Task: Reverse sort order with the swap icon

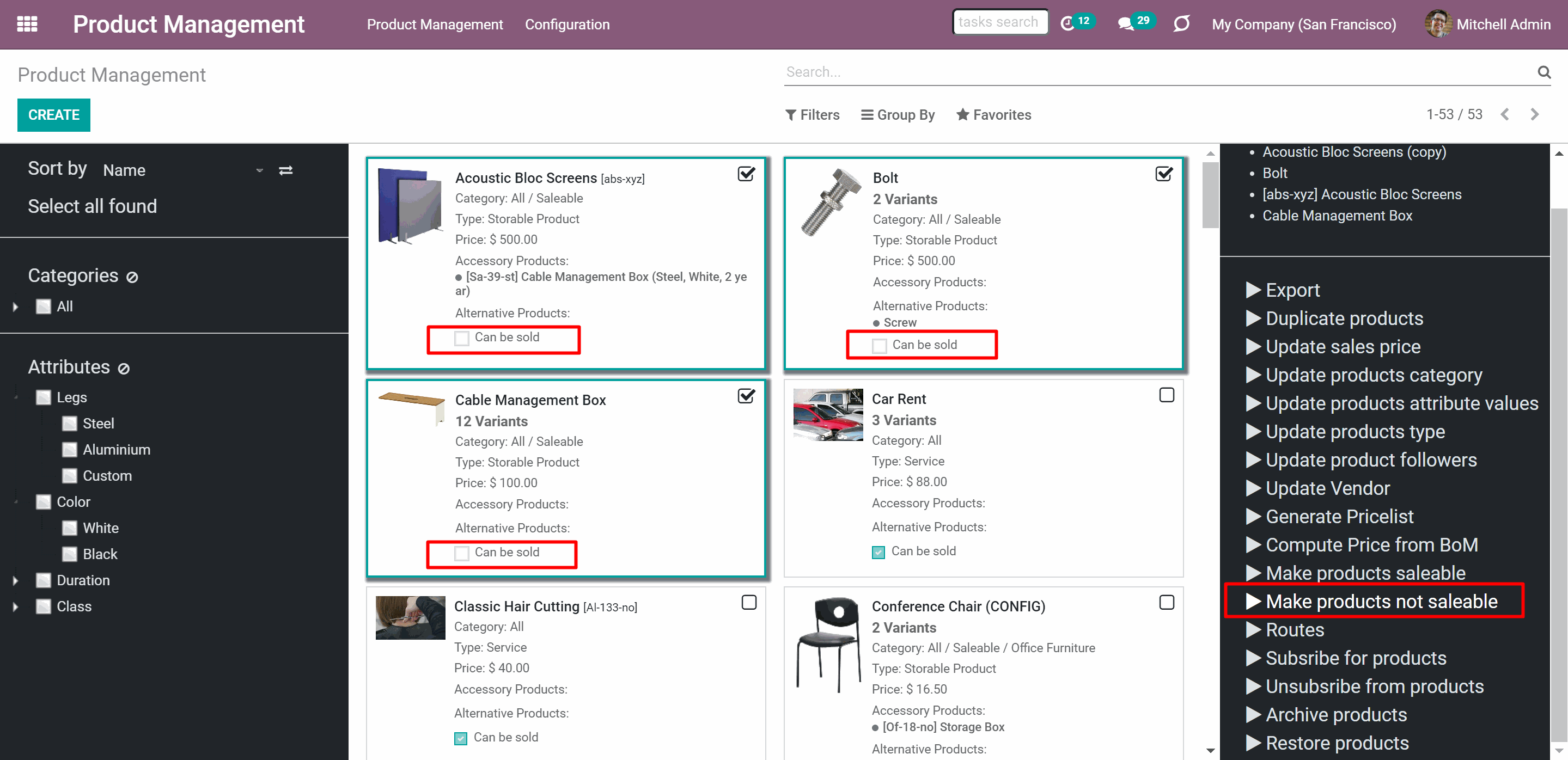Action: click(x=285, y=170)
